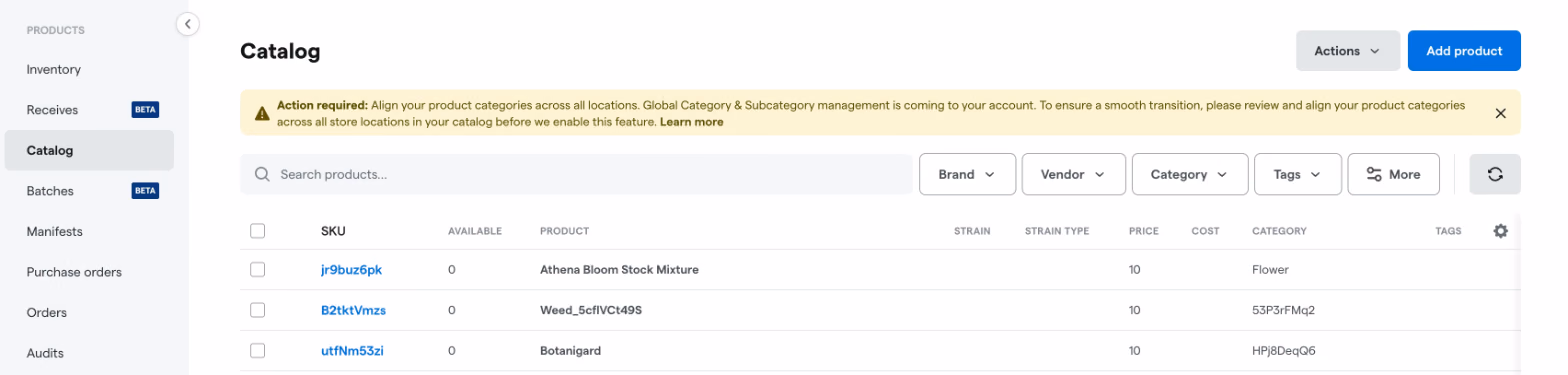Open Receives in sidebar
The width and height of the screenshot is (1568, 375).
coord(52,110)
